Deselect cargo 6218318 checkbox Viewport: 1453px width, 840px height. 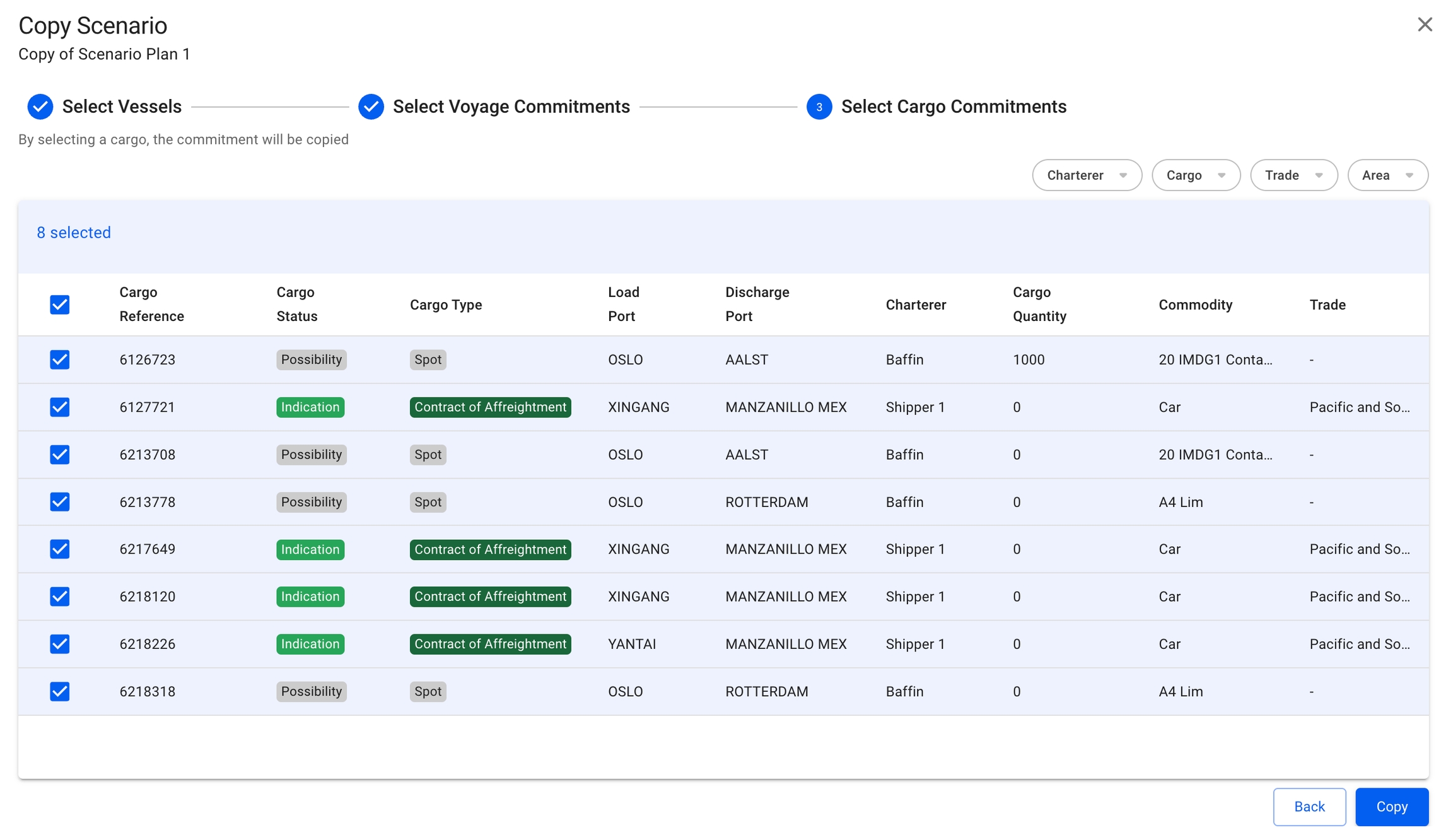60,691
